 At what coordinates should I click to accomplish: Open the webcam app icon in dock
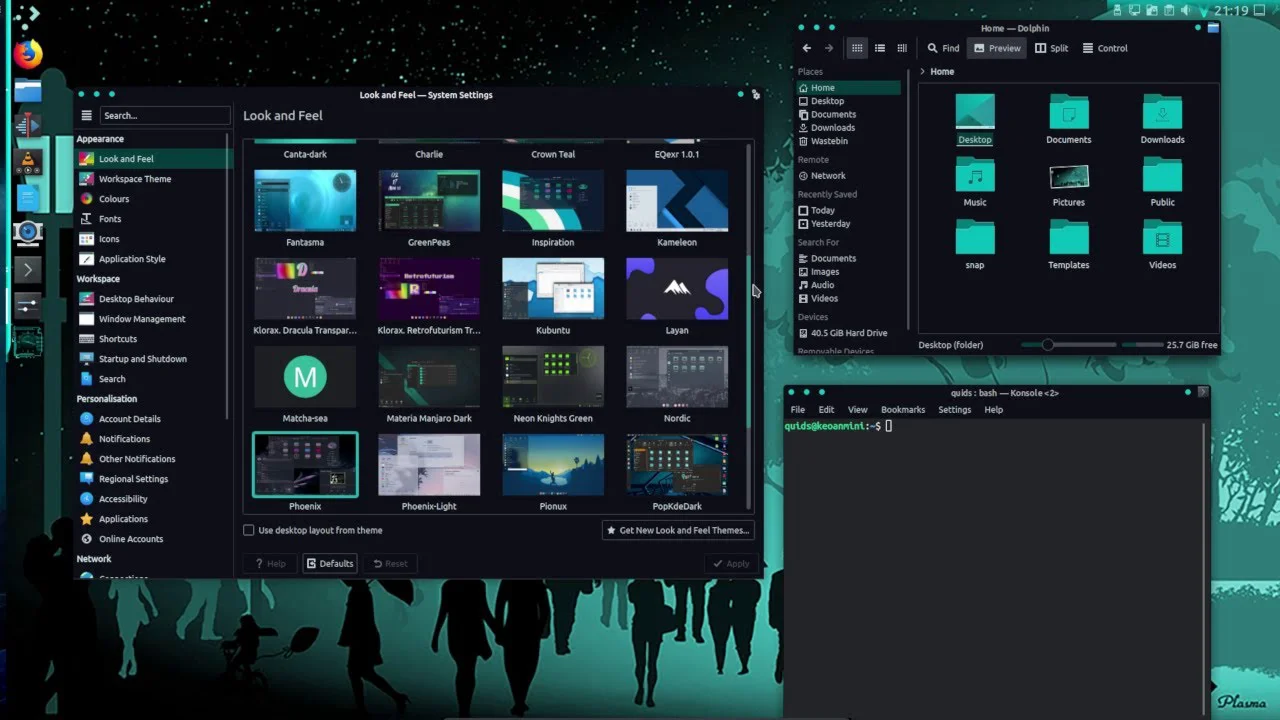tap(28, 232)
